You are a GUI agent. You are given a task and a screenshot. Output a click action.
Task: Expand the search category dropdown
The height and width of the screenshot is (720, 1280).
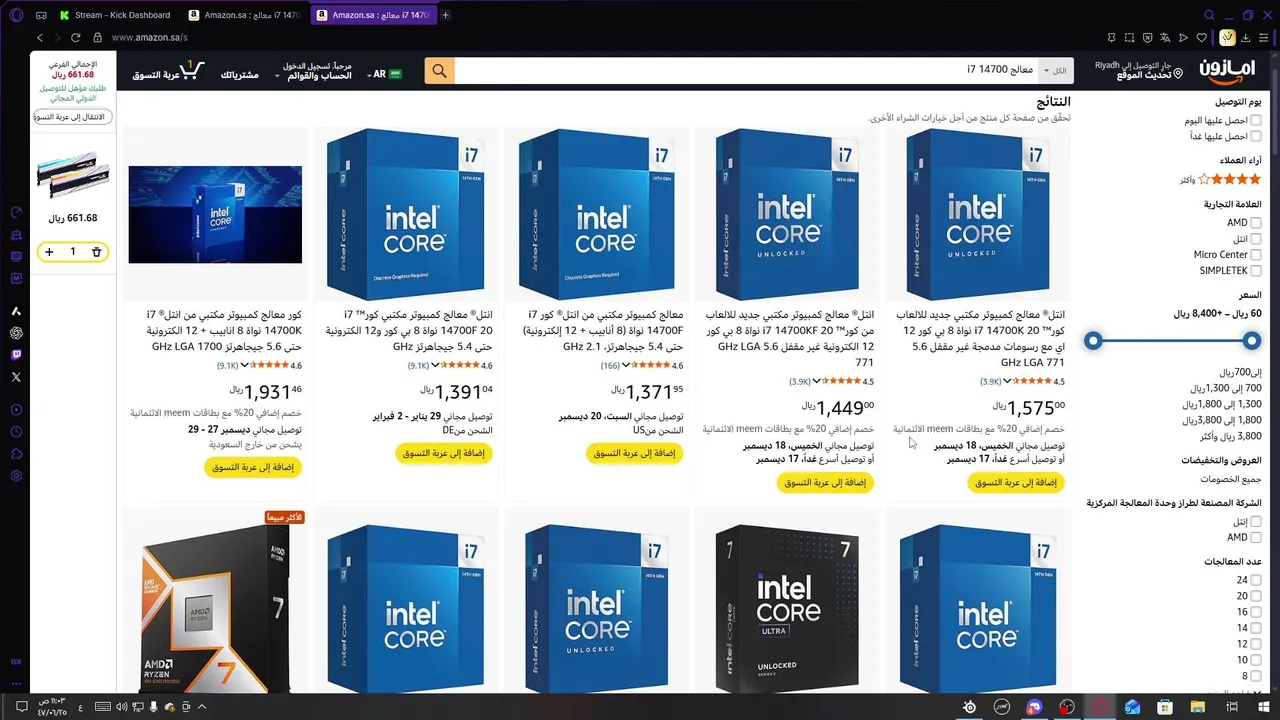tap(1056, 71)
